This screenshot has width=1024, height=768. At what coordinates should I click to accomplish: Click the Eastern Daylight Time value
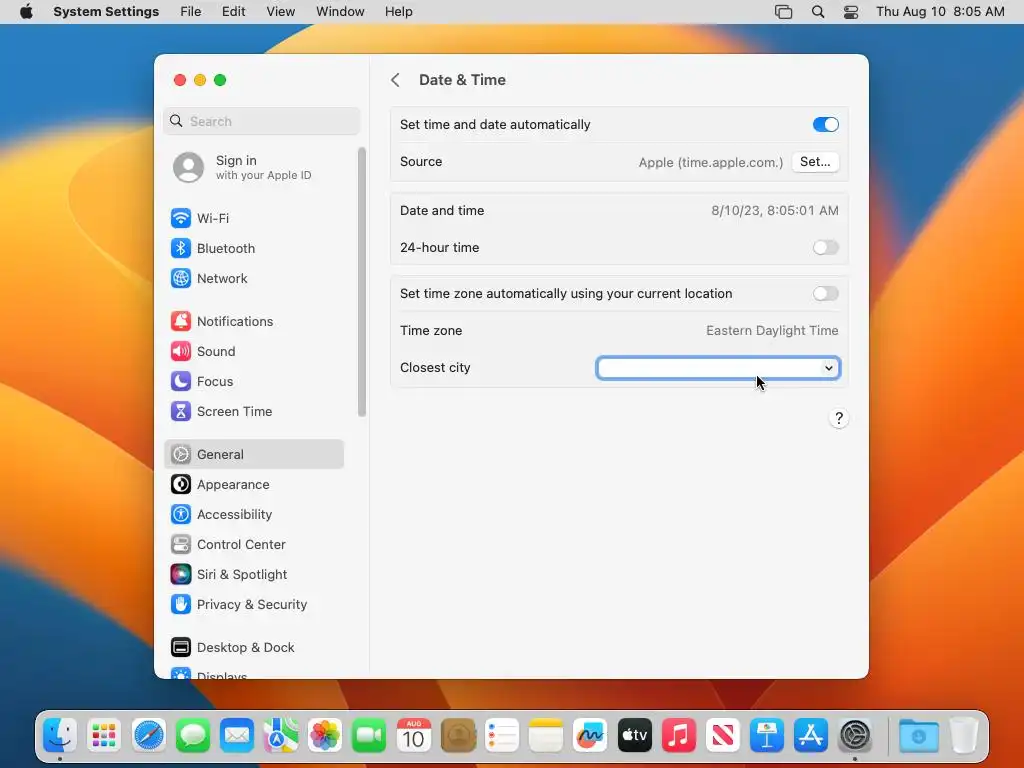[772, 330]
